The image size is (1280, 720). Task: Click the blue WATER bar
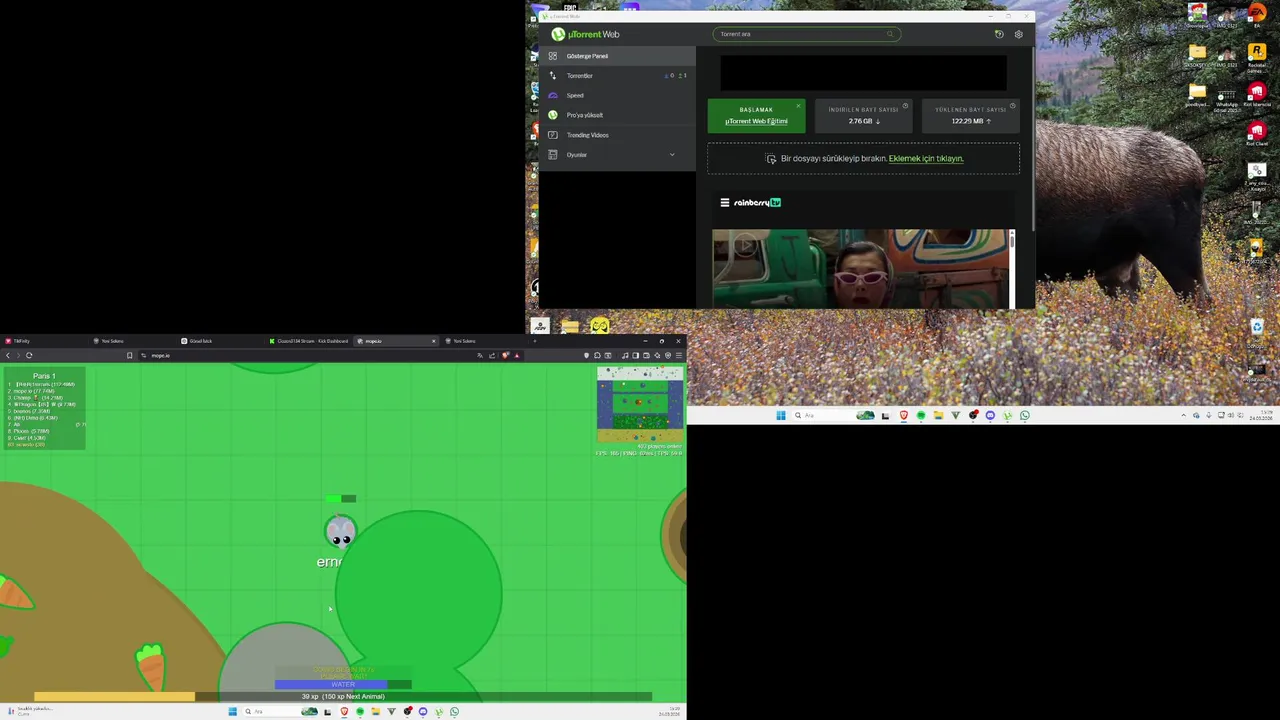click(343, 685)
